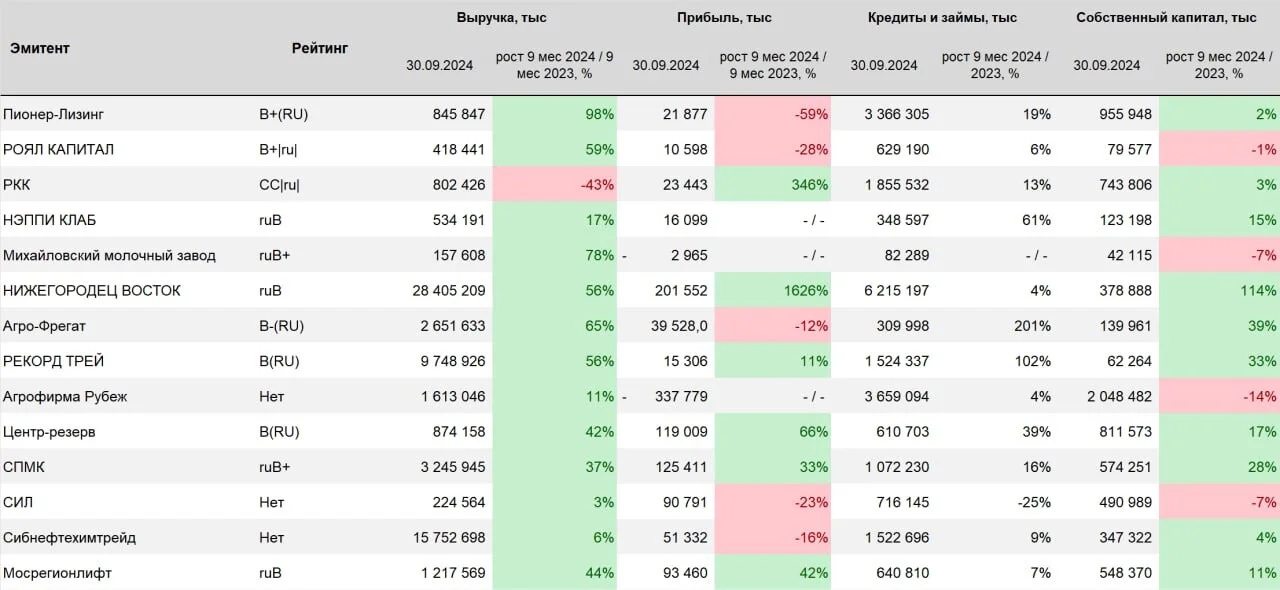Click the 39% equity growth cell
The width and height of the screenshot is (1280, 590).
[1219, 326]
